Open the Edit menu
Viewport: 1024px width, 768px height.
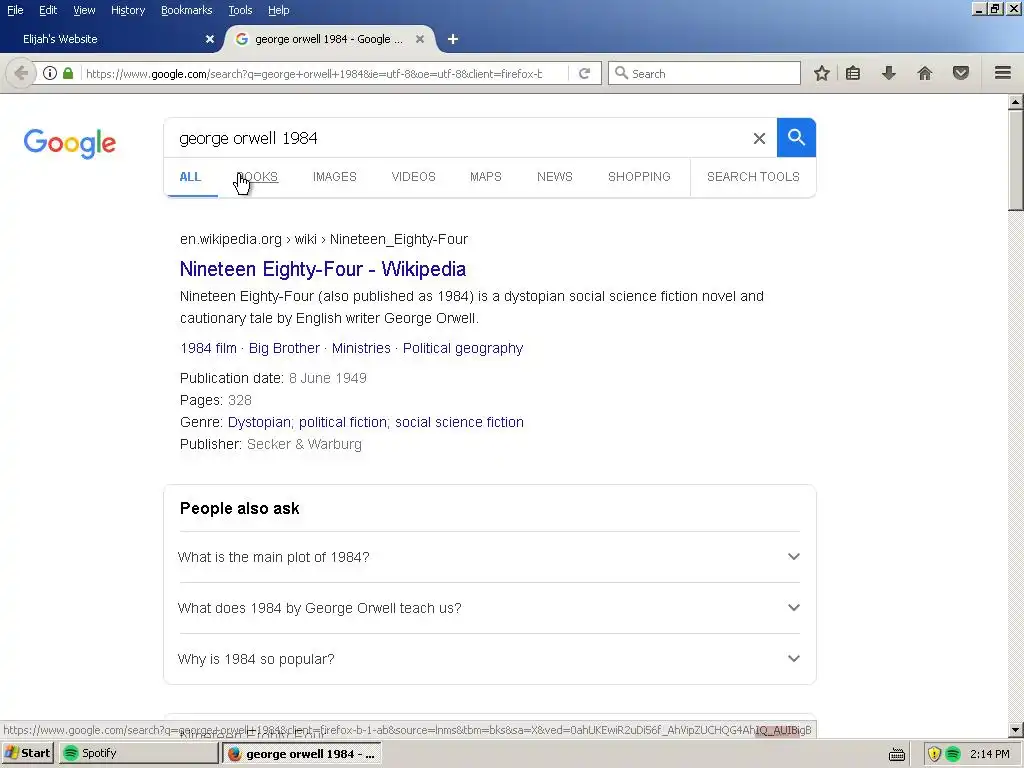48,10
